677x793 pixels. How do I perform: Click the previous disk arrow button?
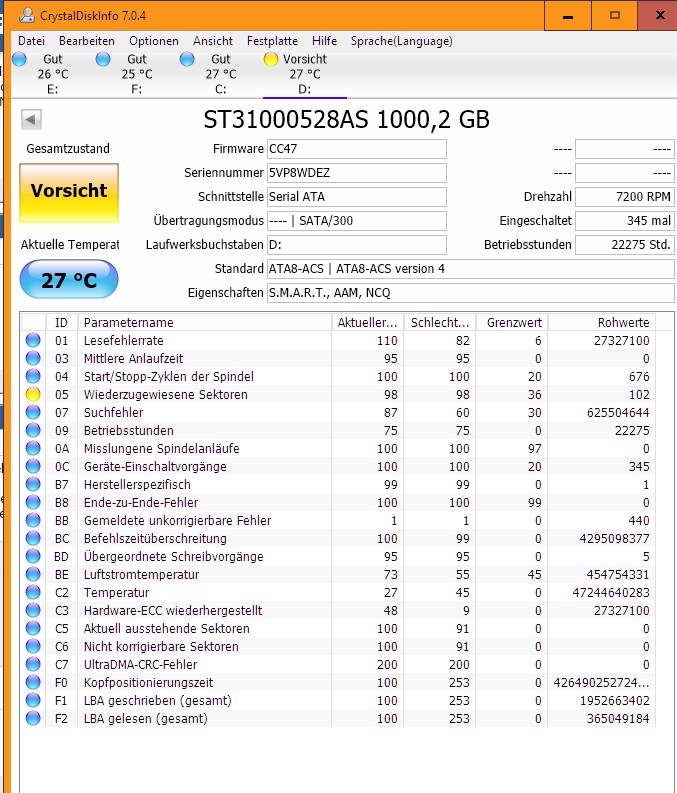(x=31, y=120)
